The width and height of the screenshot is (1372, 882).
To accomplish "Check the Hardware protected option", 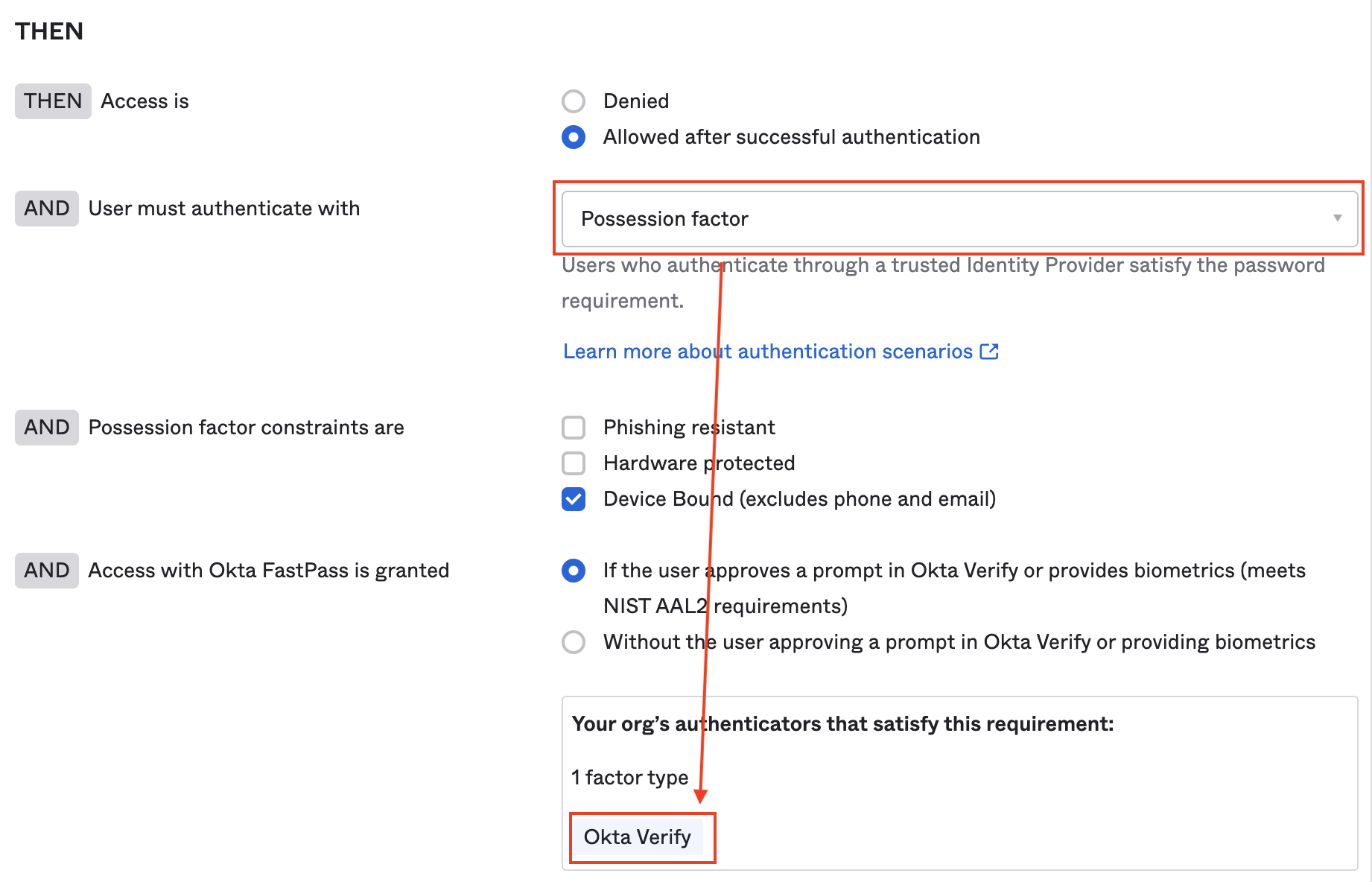I will (574, 463).
